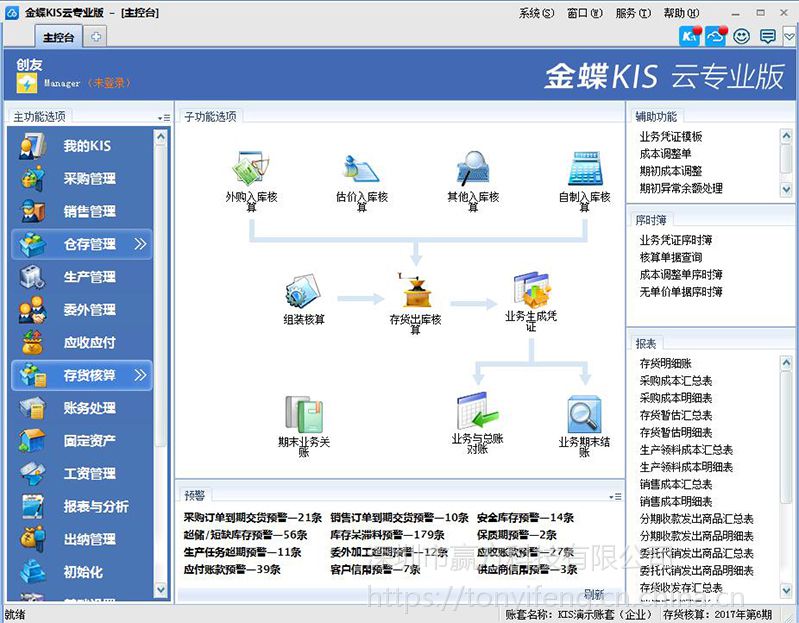This screenshot has width=799, height=623.
Task: Open the 估价入库核算 icon
Action: (x=361, y=168)
